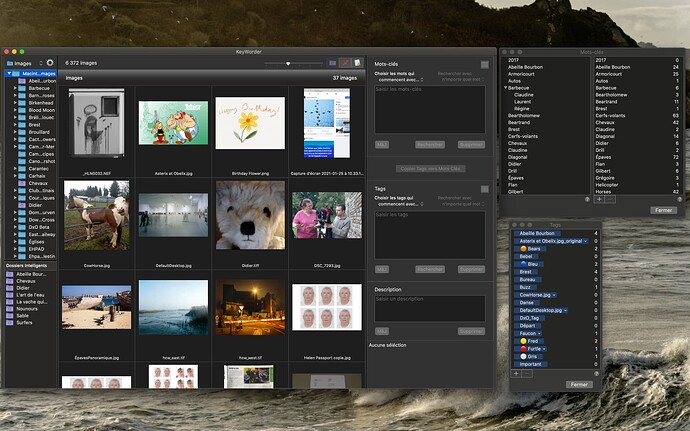The height and width of the screenshot is (431, 690).
Task: Select the Didier.tiff teddy bear thumbnail
Action: tap(250, 215)
